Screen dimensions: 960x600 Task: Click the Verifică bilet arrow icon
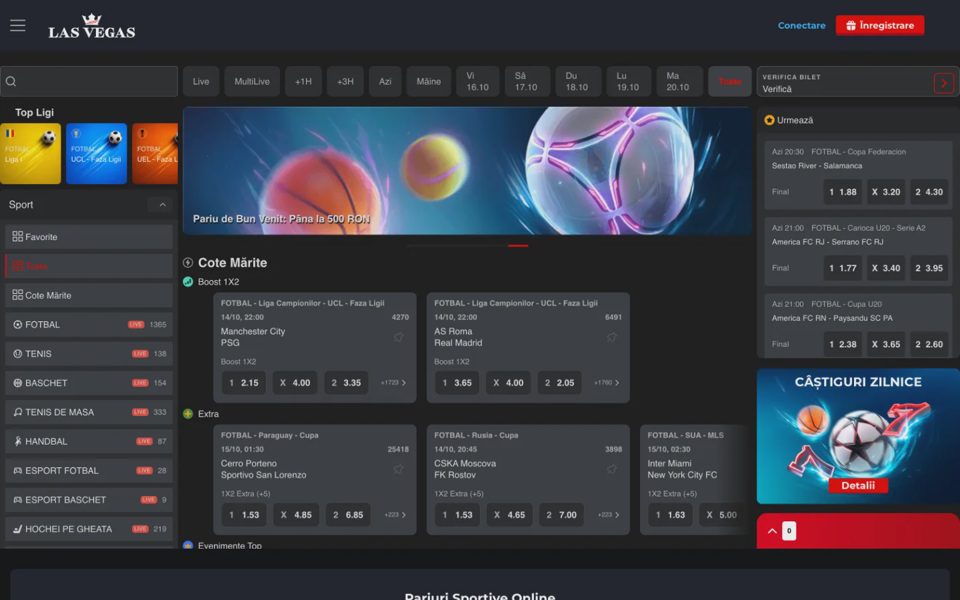943,83
